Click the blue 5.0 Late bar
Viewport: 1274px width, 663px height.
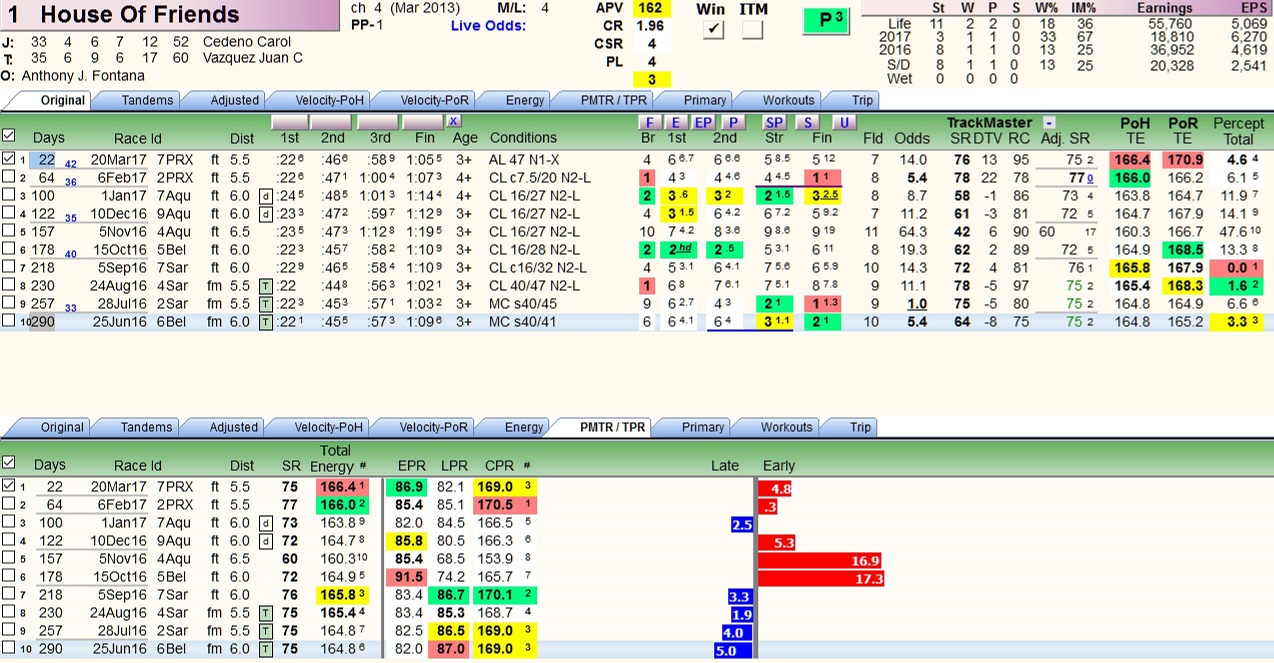734,651
